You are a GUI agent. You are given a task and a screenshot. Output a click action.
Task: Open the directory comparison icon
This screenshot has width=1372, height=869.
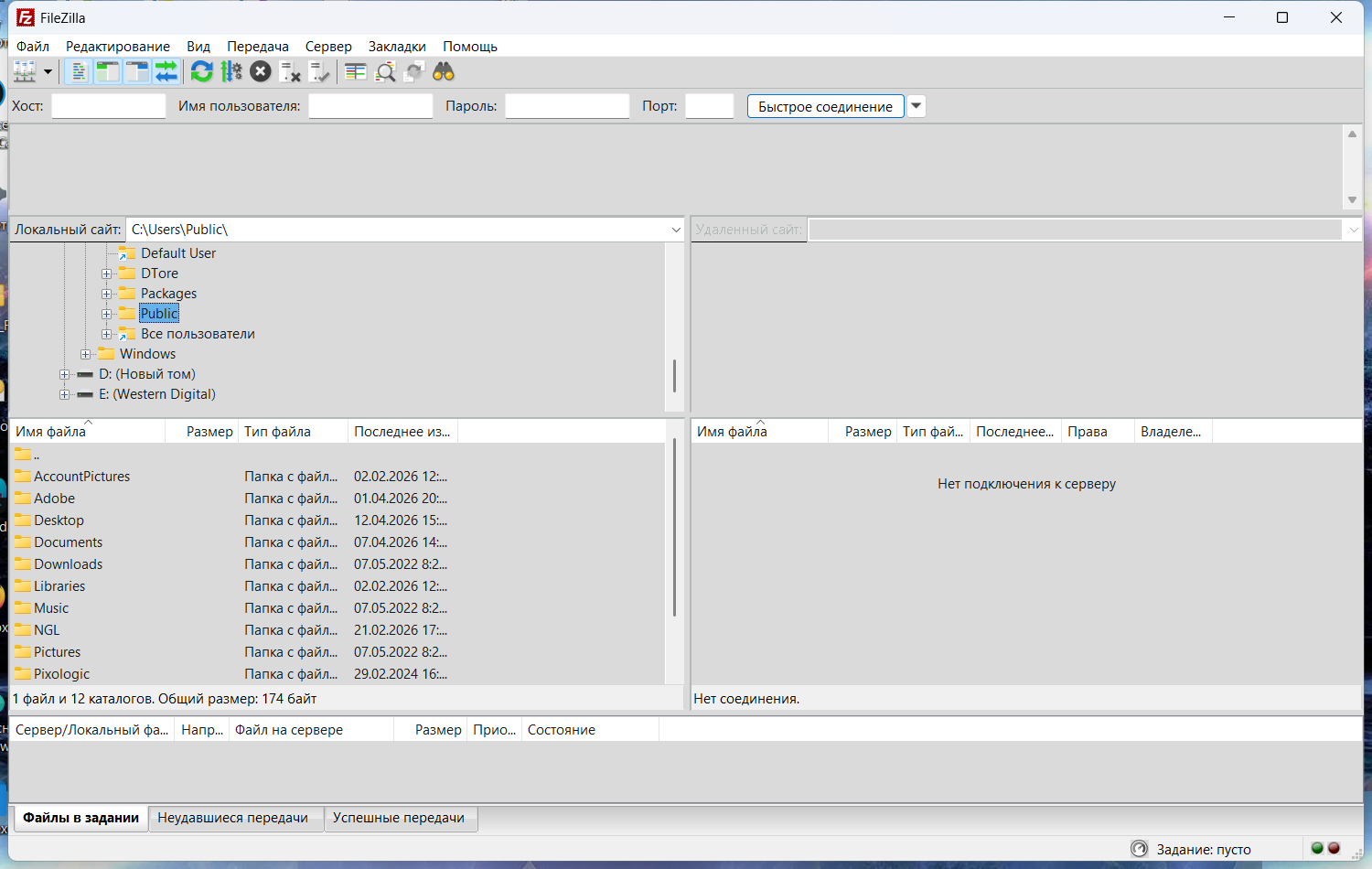[356, 71]
